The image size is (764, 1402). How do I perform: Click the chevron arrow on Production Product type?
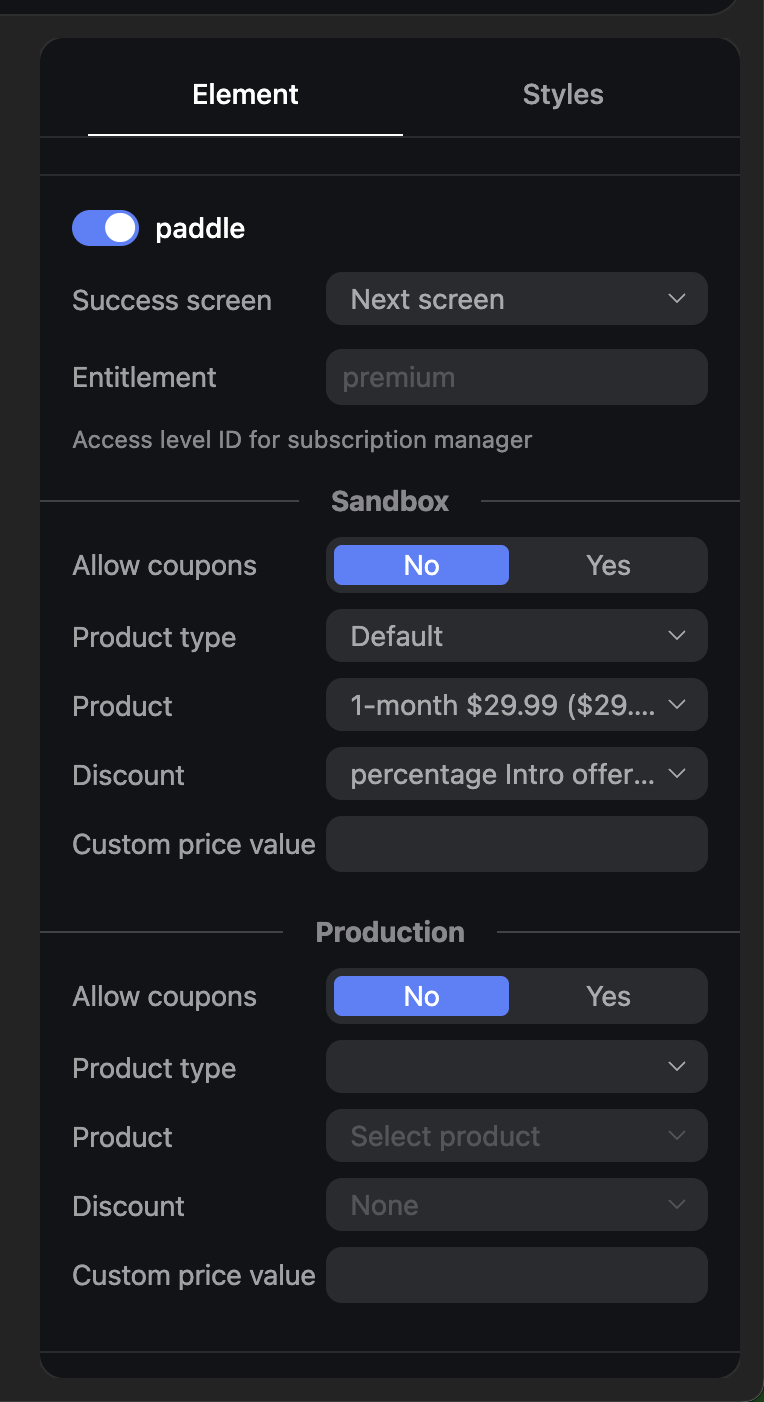(x=677, y=1067)
